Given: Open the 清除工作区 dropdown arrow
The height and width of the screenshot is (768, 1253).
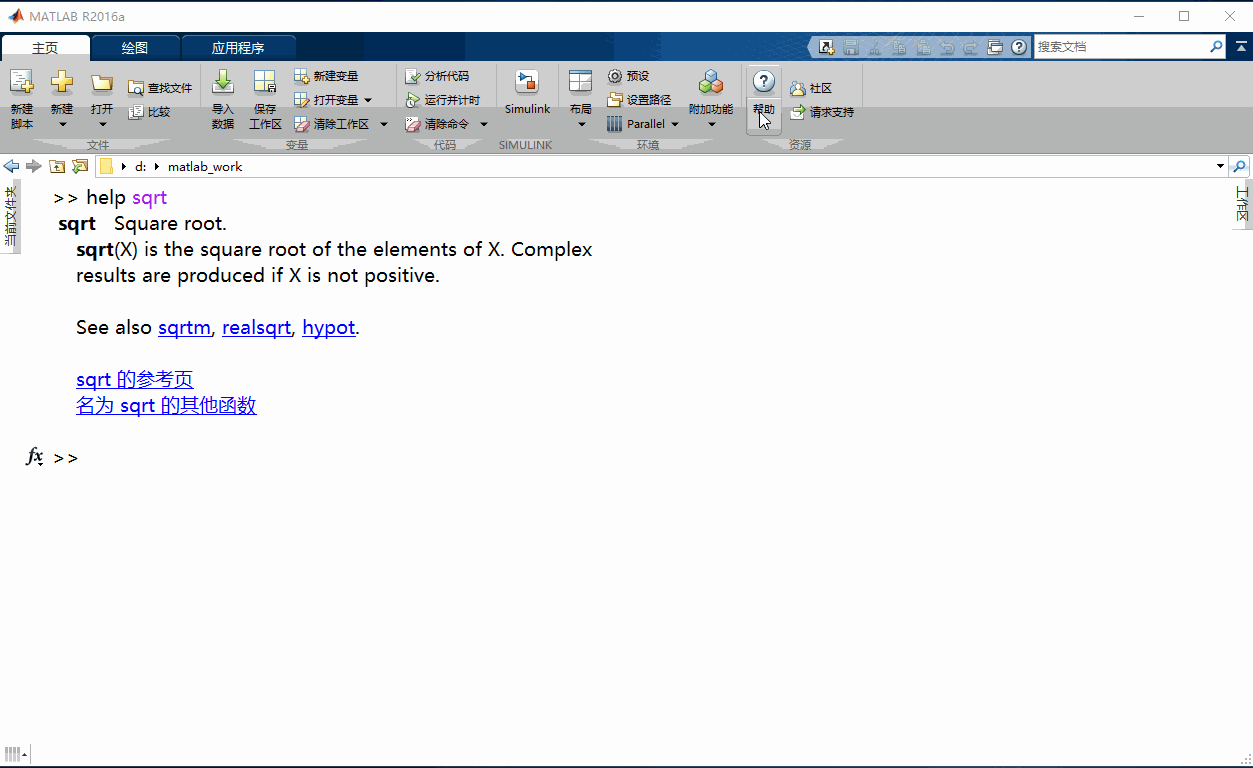Looking at the screenshot, I should click(x=383, y=124).
